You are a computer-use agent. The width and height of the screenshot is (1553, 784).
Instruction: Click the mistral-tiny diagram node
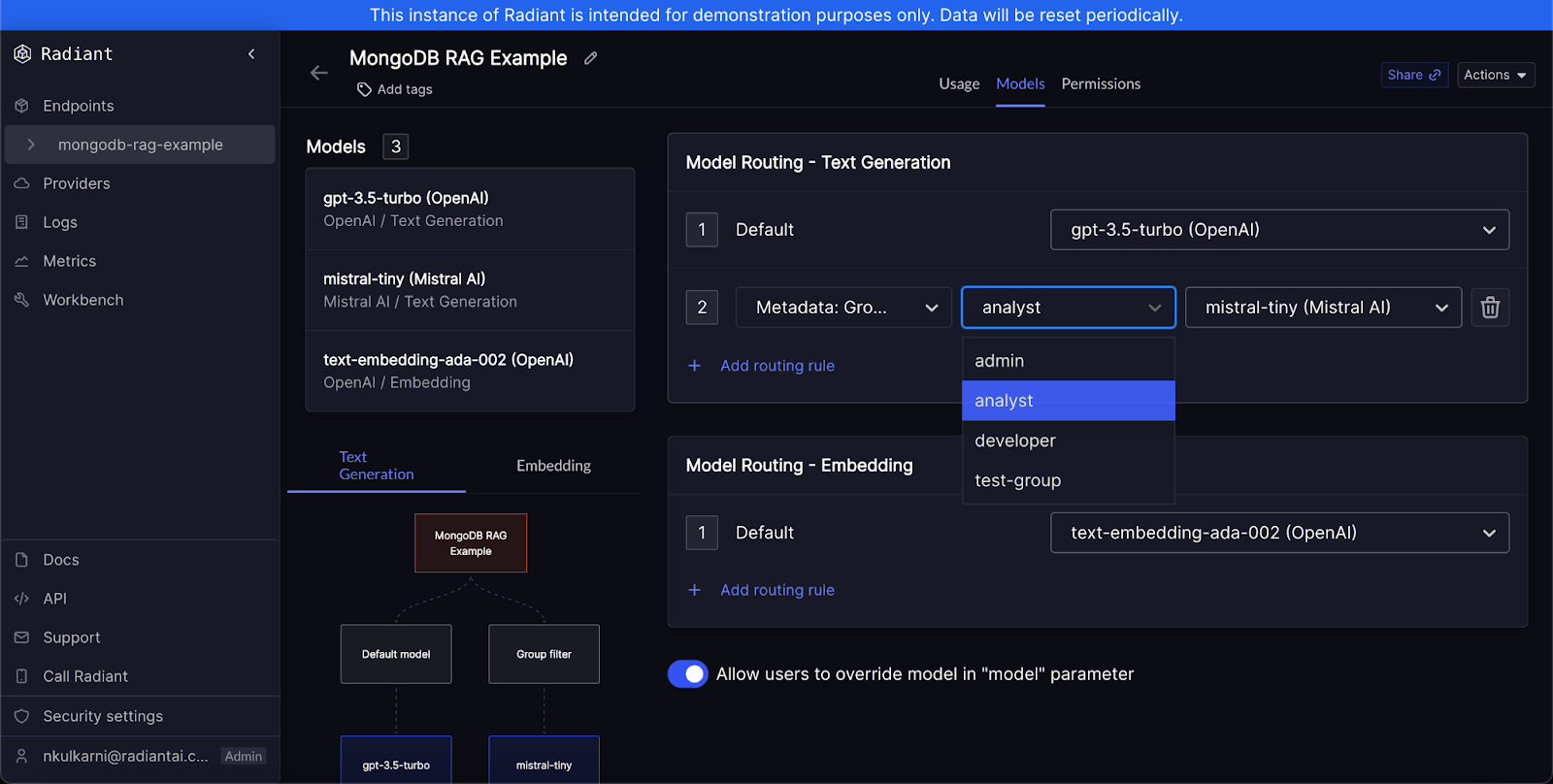[544, 760]
